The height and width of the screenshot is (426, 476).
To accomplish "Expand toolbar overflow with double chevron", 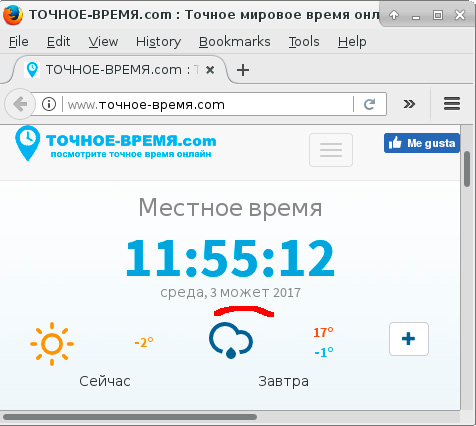I will coord(409,104).
